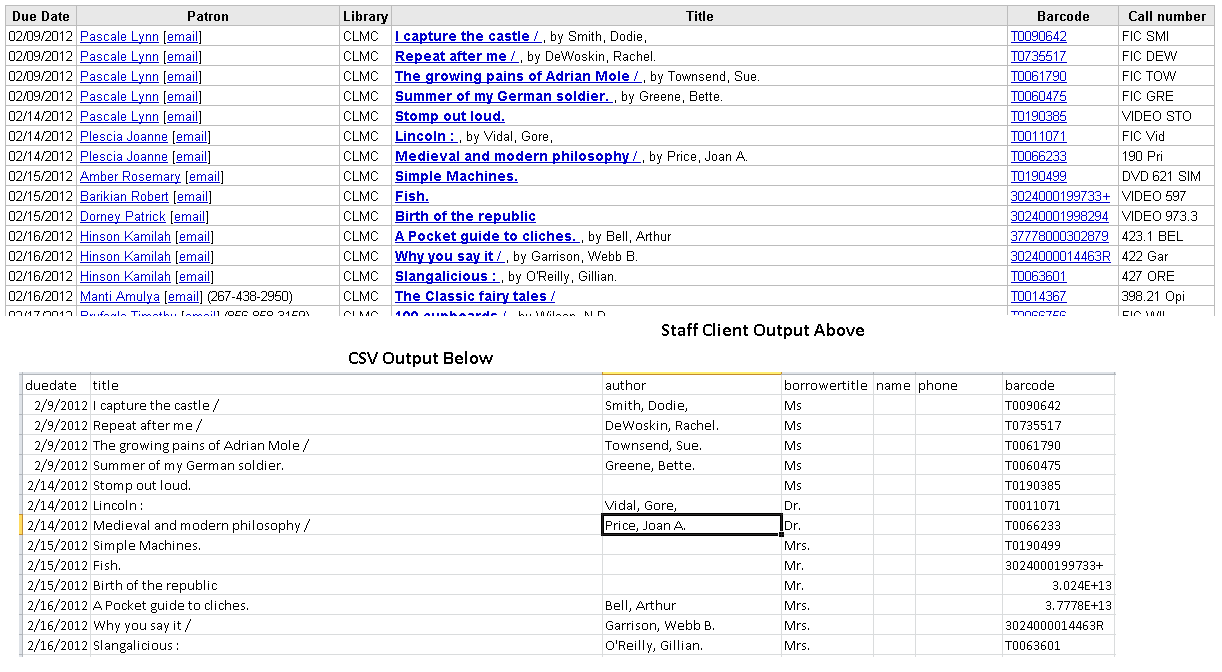The height and width of the screenshot is (672, 1222).
Task: Click the Due Date column header
Action: point(40,16)
